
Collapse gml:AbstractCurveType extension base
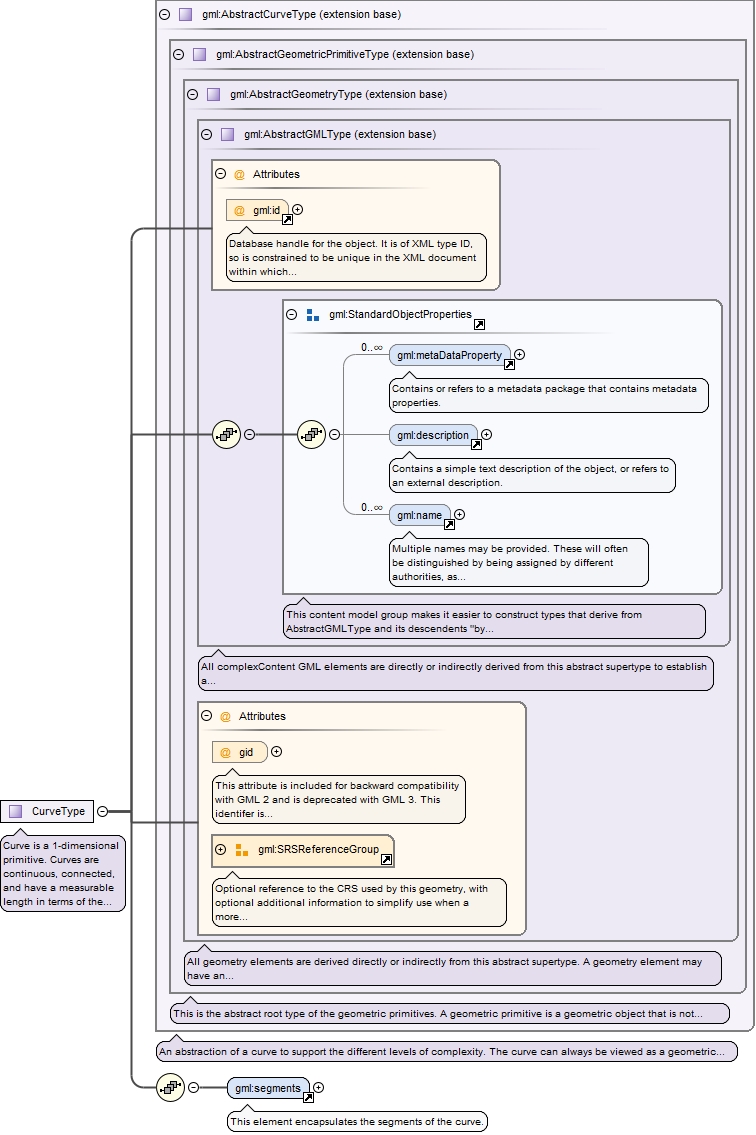point(164,14)
